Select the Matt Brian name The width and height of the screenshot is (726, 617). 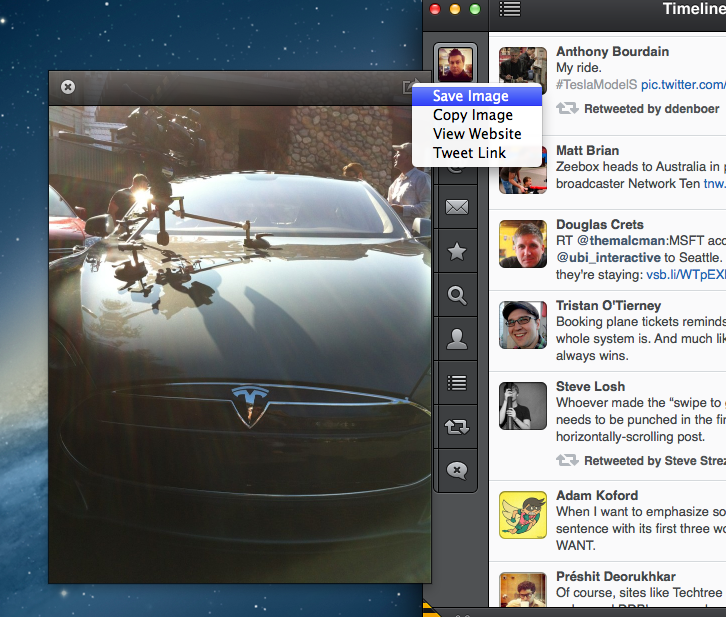pyautogui.click(x=587, y=150)
